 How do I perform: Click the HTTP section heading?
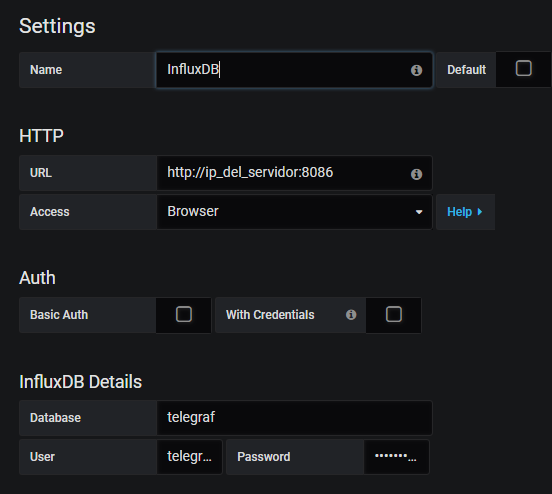click(x=41, y=136)
